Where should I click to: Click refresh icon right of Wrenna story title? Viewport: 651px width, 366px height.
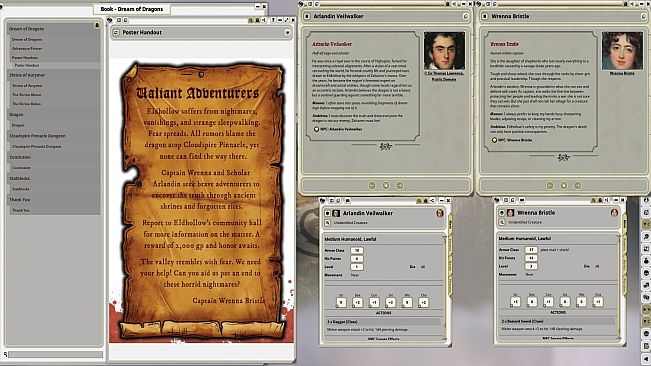pyautogui.click(x=643, y=16)
